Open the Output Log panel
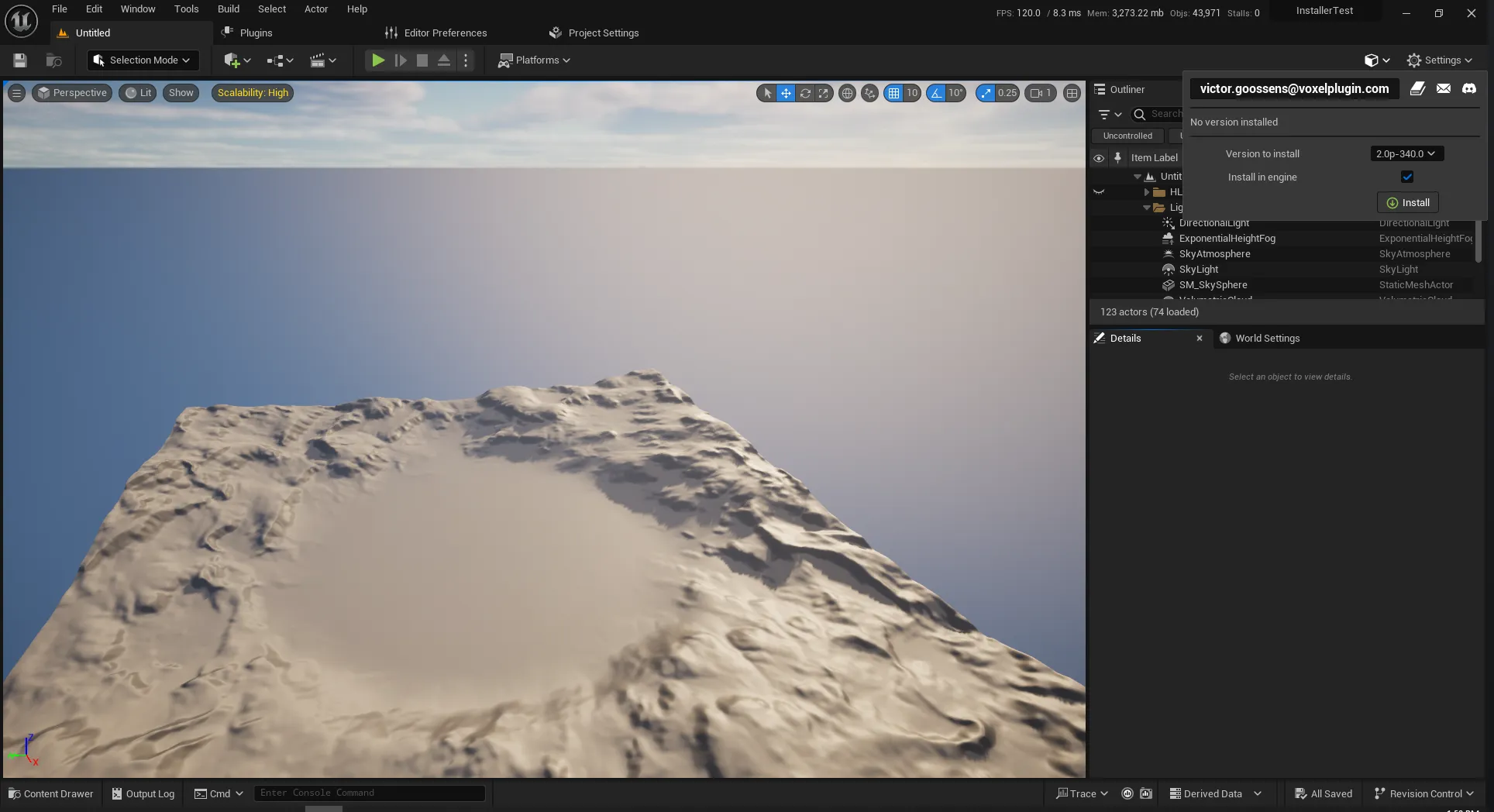 click(143, 793)
